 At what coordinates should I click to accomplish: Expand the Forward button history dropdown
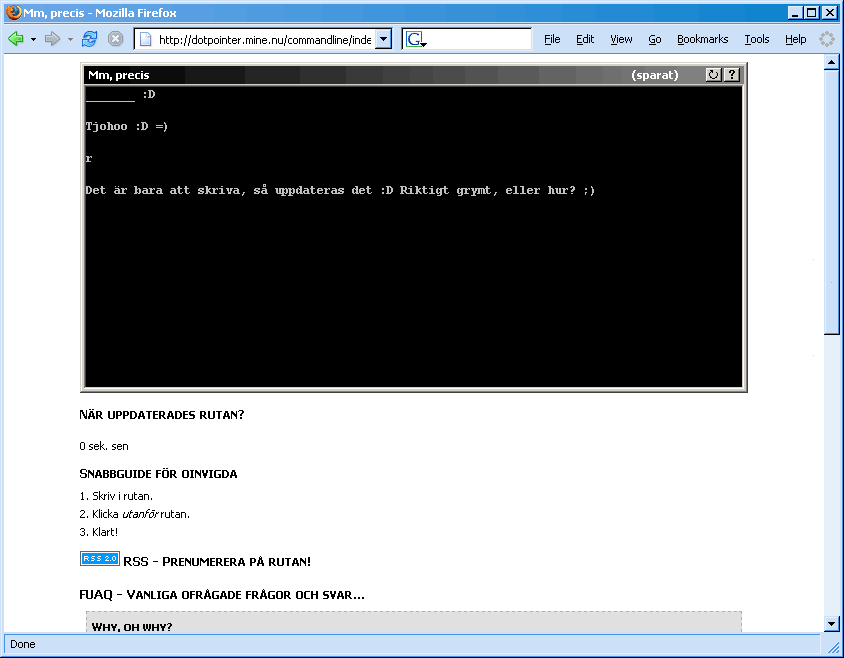pos(70,39)
